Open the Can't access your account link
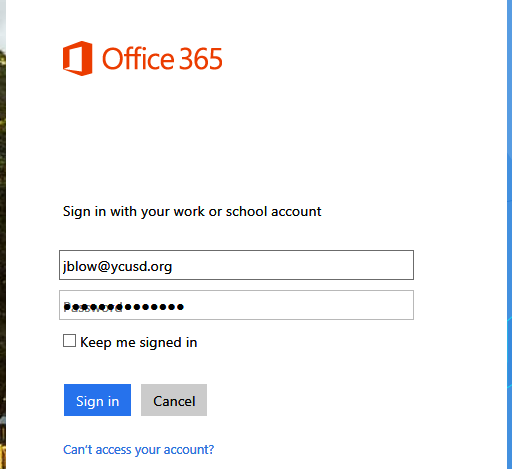Image resolution: width=512 pixels, height=469 pixels. [x=139, y=450]
